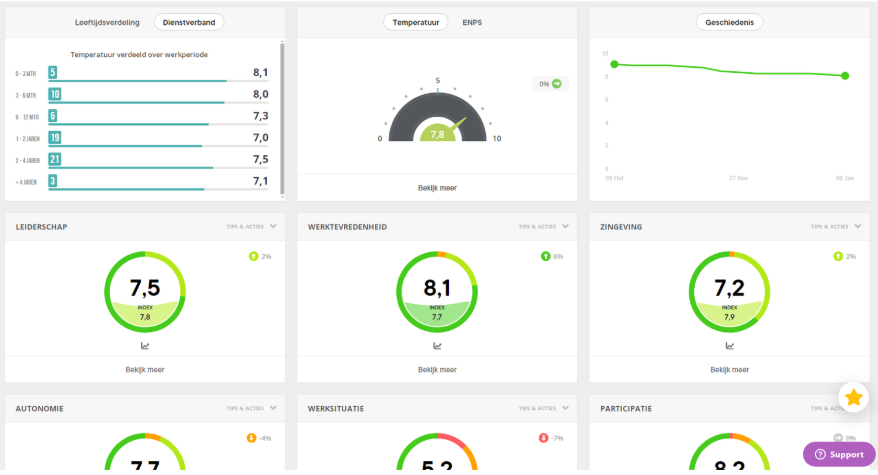Image resolution: width=878 pixels, height=475 pixels.
Task: Click the red down arrow in Werksituatie card
Action: (x=543, y=438)
